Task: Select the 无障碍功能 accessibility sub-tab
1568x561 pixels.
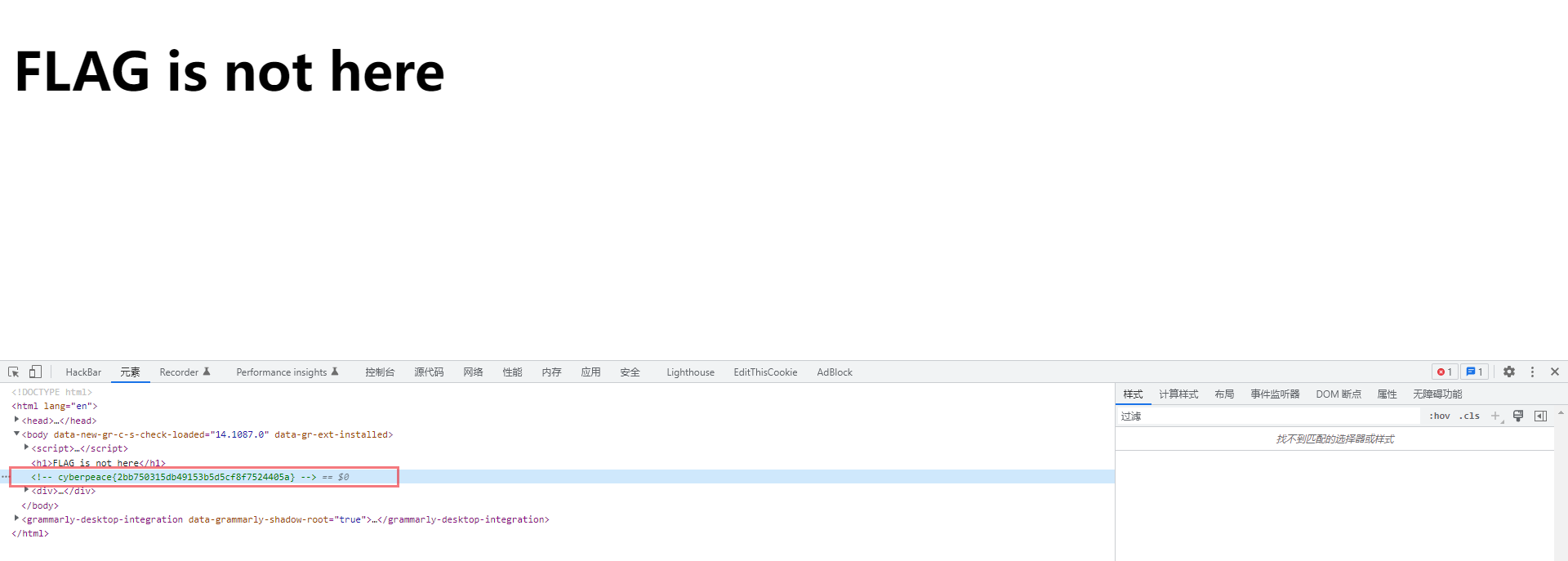Action: (1437, 394)
